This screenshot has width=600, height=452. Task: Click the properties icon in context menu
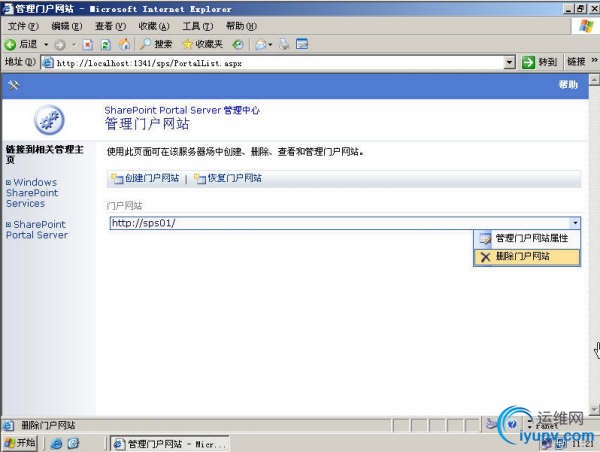click(x=485, y=238)
